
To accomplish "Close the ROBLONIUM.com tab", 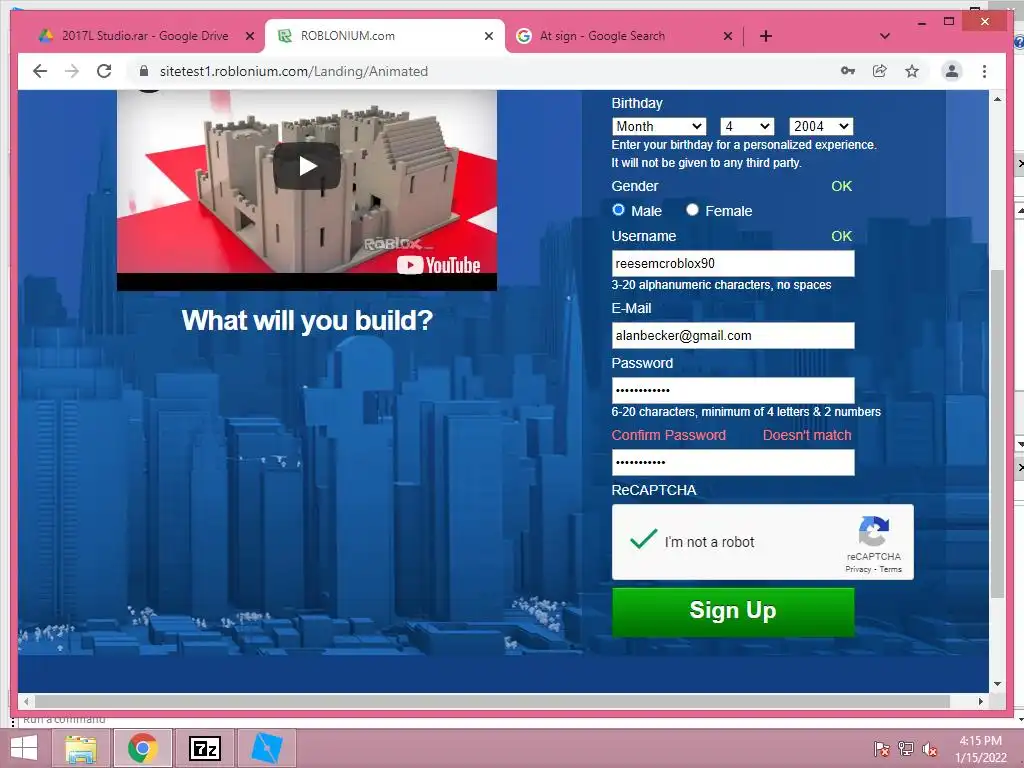I will tap(488, 36).
